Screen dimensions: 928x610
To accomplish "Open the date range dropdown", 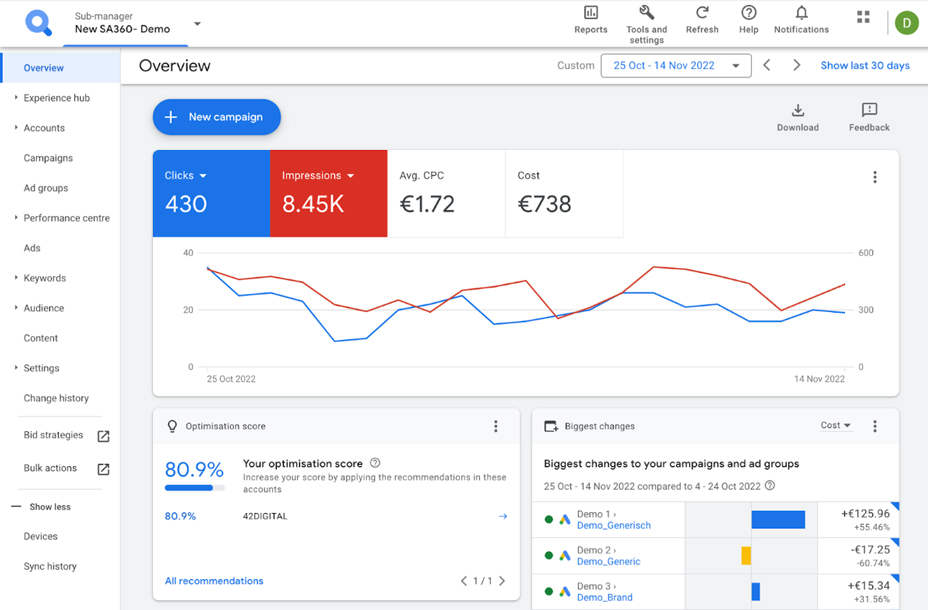I will (676, 66).
